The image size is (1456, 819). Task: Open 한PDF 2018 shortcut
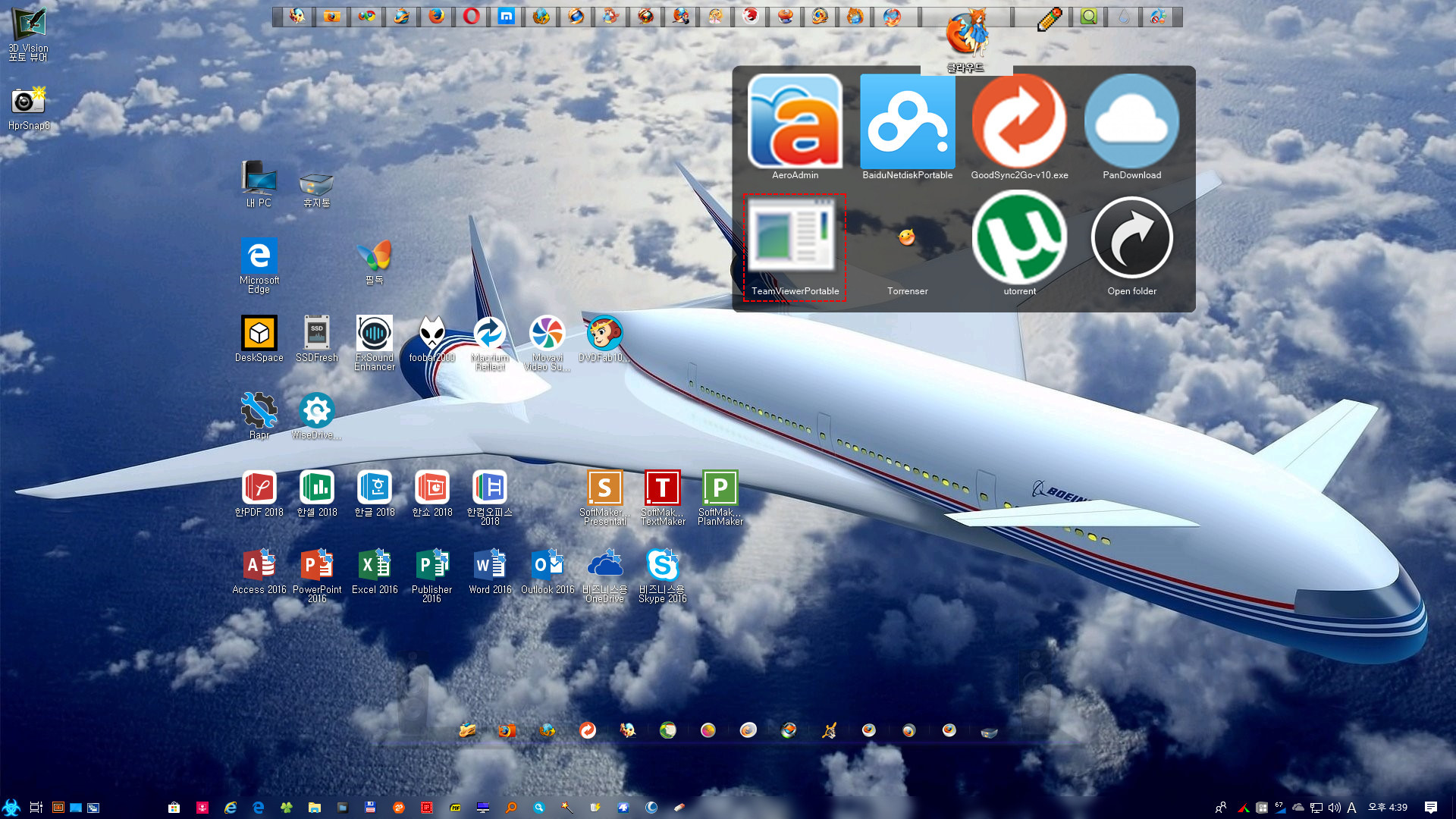point(259,494)
